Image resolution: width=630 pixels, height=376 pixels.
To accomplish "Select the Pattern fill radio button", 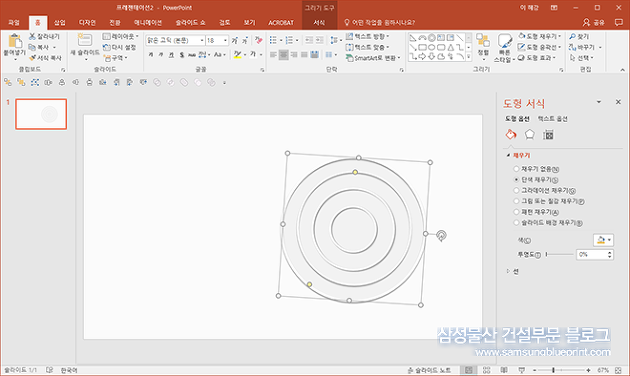I will click(516, 212).
